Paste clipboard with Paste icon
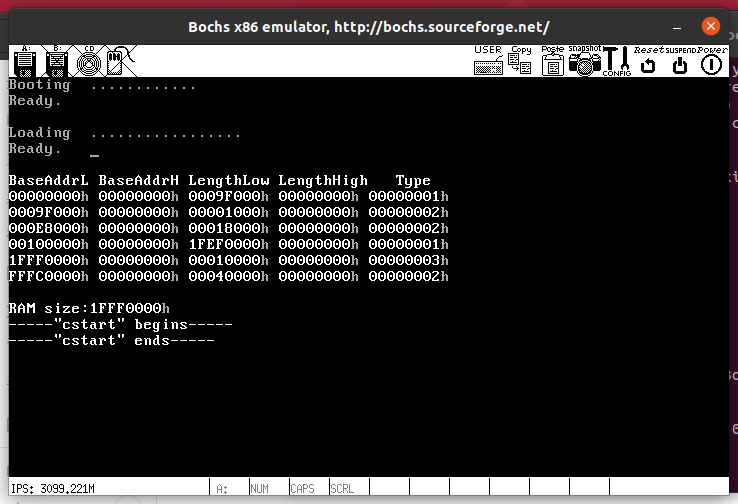Viewport: 738px width, 504px height. click(x=553, y=60)
